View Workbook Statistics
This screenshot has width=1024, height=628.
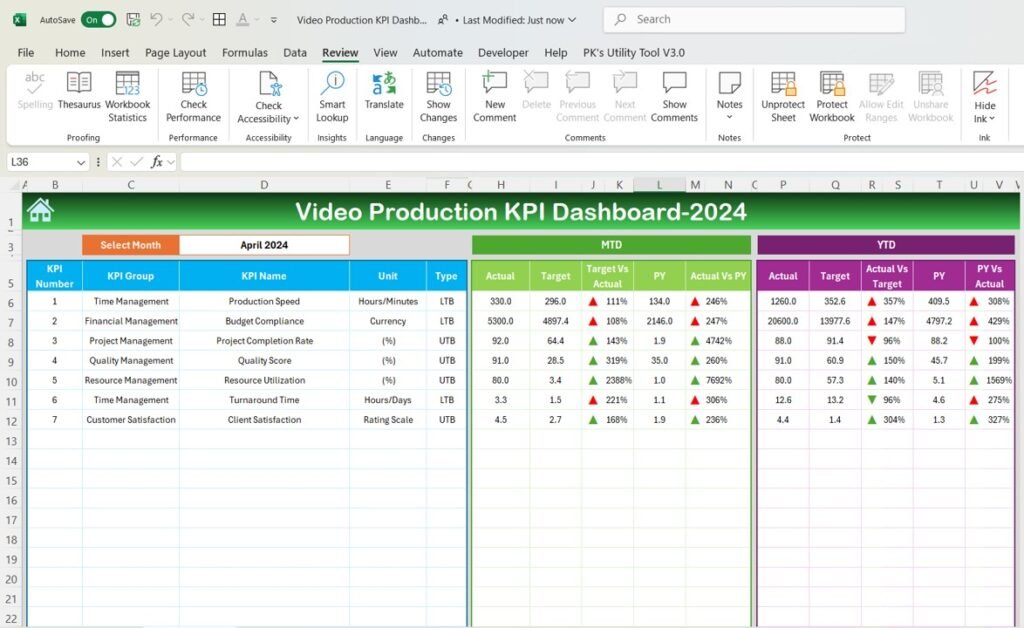pyautogui.click(x=127, y=95)
